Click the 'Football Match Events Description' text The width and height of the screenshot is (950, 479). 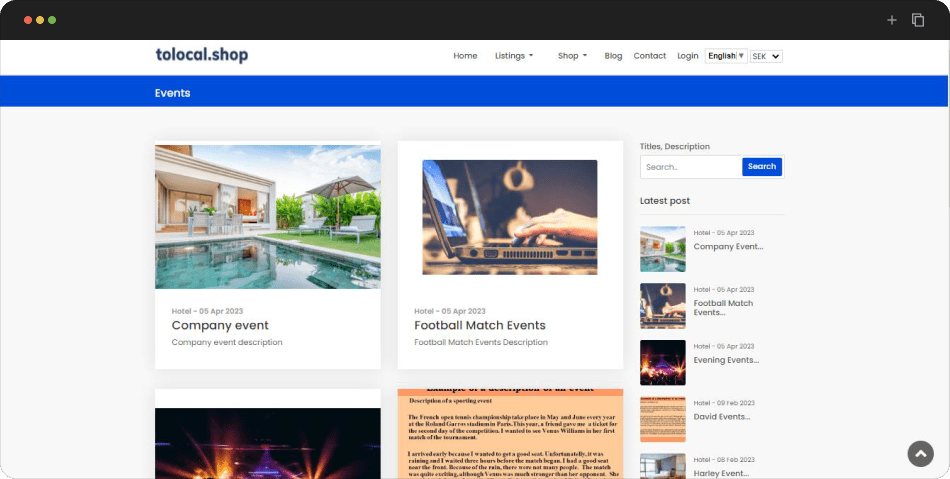click(x=480, y=342)
